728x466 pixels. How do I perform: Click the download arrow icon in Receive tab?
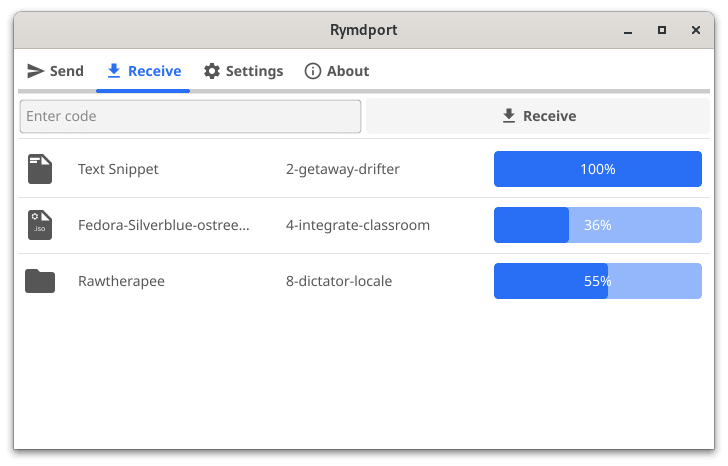tap(114, 71)
